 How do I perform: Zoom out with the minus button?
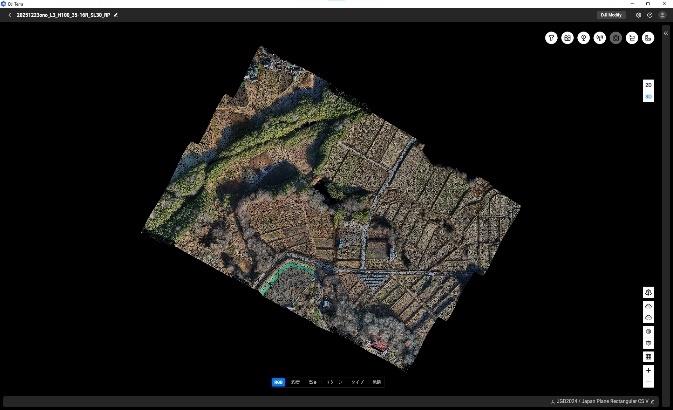pos(648,382)
